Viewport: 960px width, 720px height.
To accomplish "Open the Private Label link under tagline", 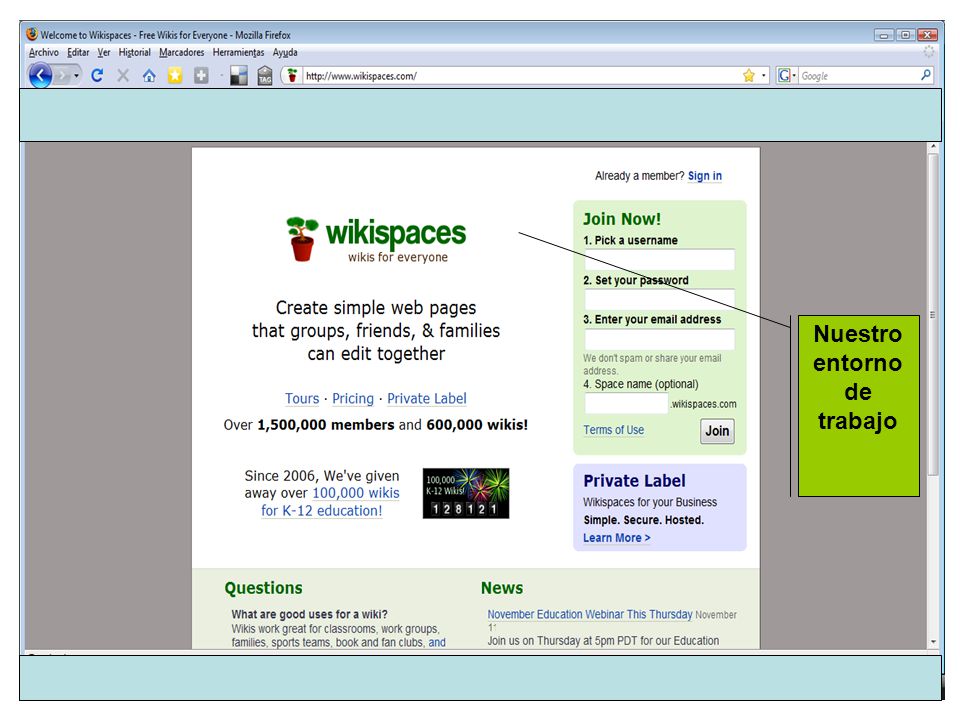I will [x=427, y=399].
